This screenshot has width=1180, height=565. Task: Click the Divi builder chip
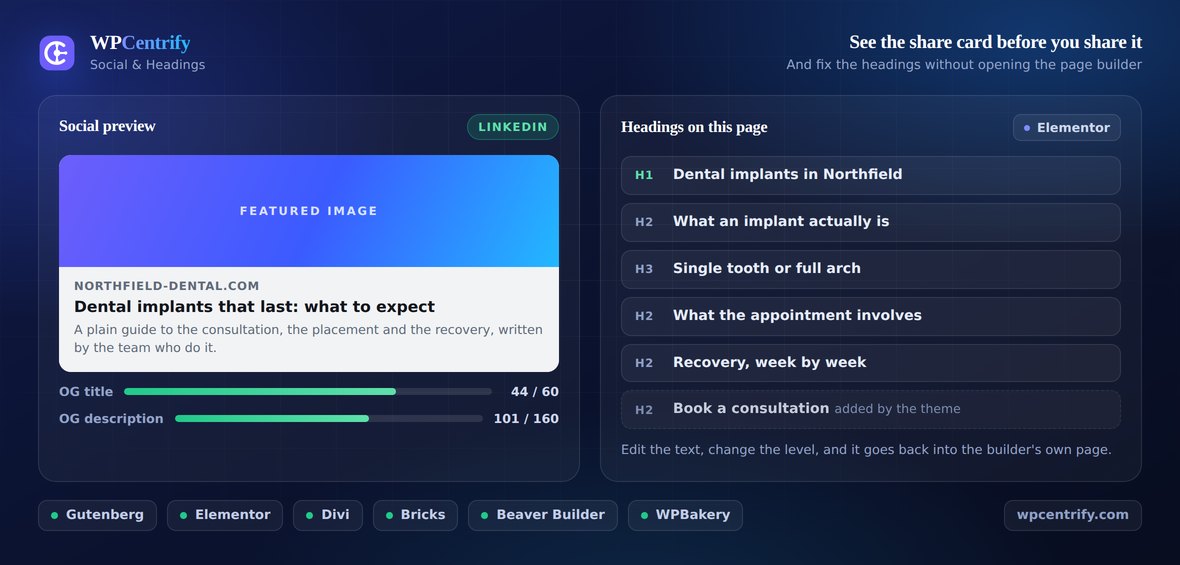328,515
